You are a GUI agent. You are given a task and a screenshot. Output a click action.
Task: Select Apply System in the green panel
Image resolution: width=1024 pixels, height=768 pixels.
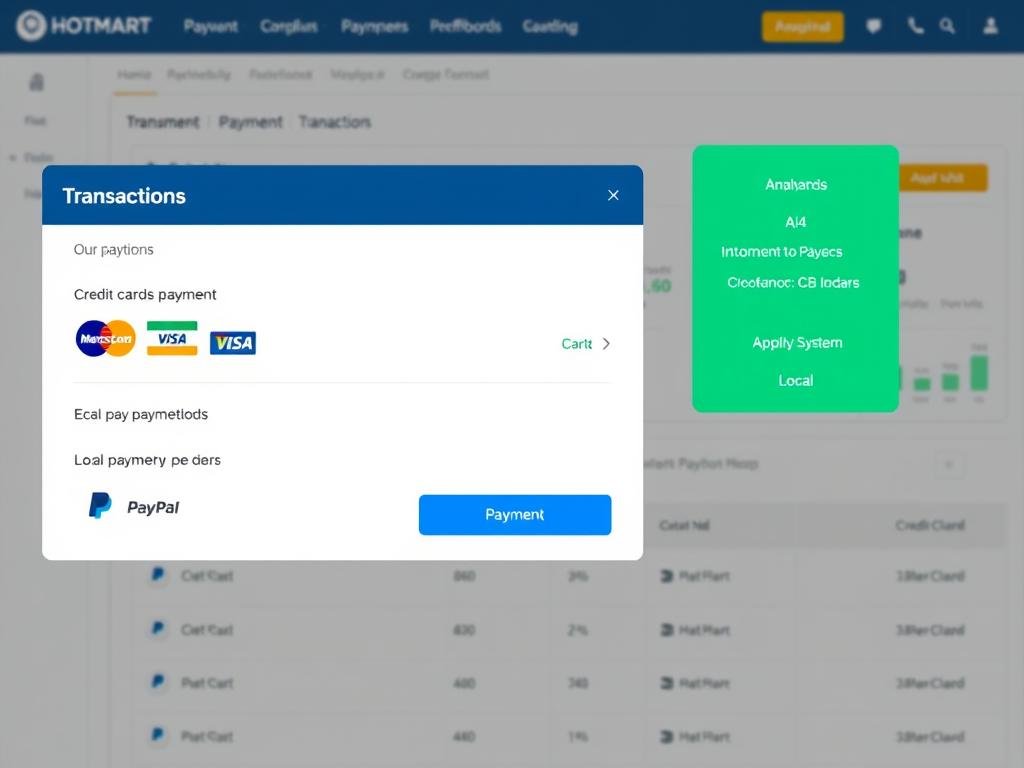click(x=796, y=342)
